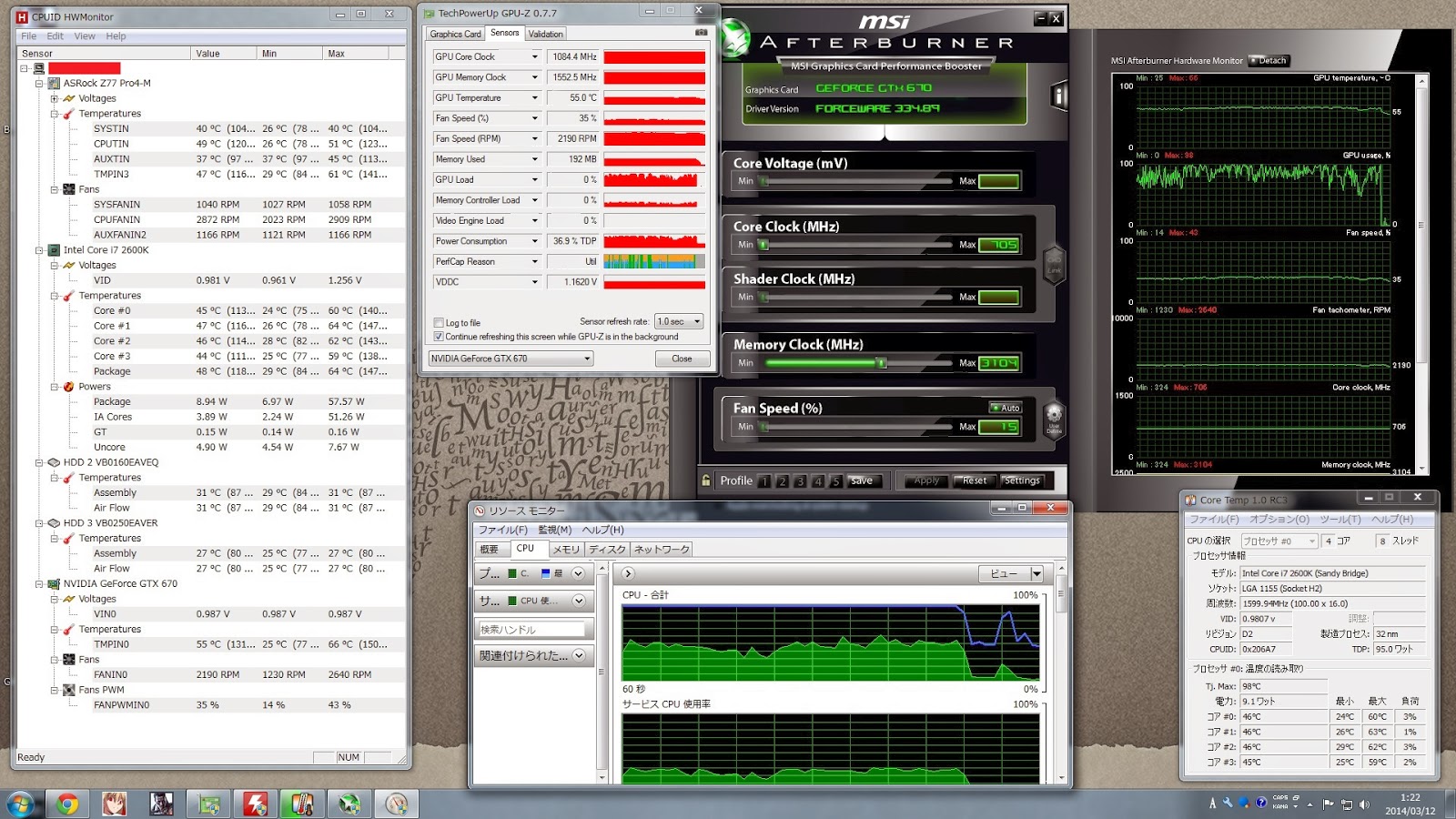Viewport: 1456px width, 819px height.
Task: Click the Core Temp title bar icon
Action: 1190,500
